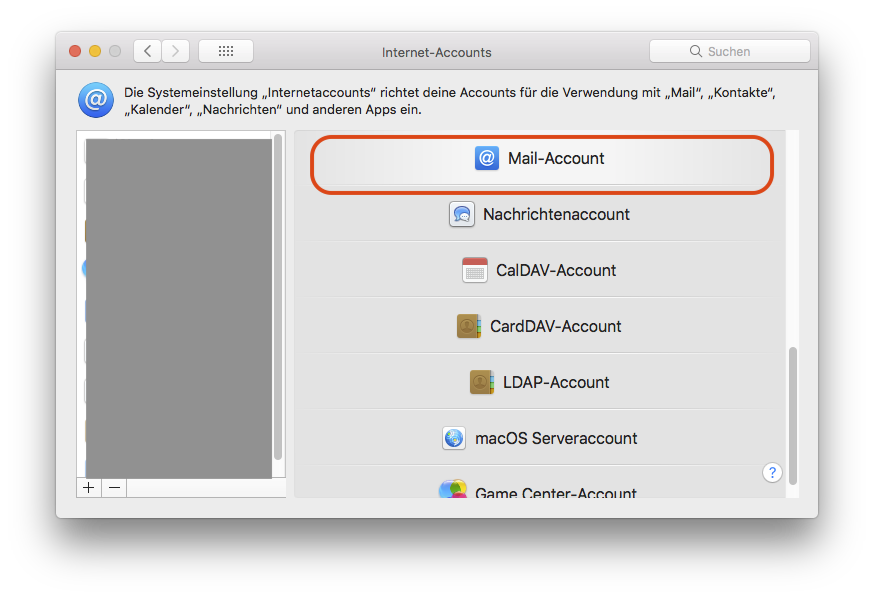This screenshot has height=598, width=874.
Task: Remove the account with the minus button
Action: [115, 487]
